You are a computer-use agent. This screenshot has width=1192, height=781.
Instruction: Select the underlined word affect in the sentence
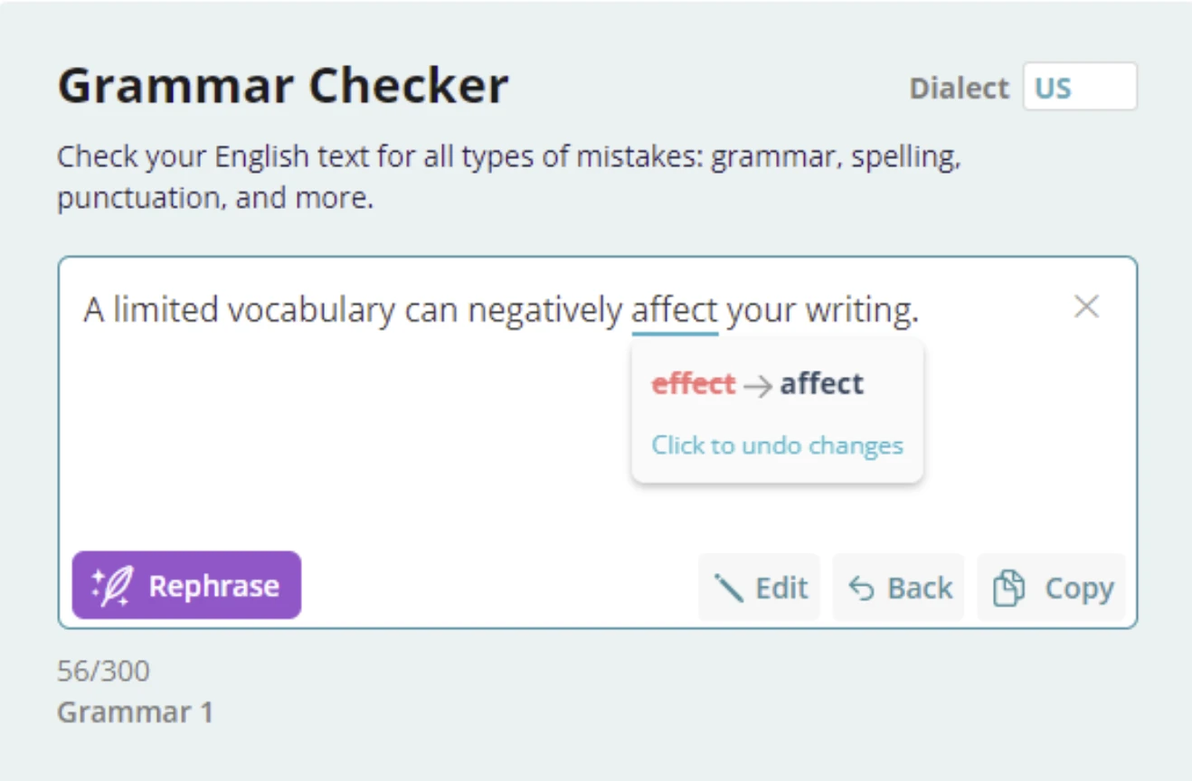(674, 310)
